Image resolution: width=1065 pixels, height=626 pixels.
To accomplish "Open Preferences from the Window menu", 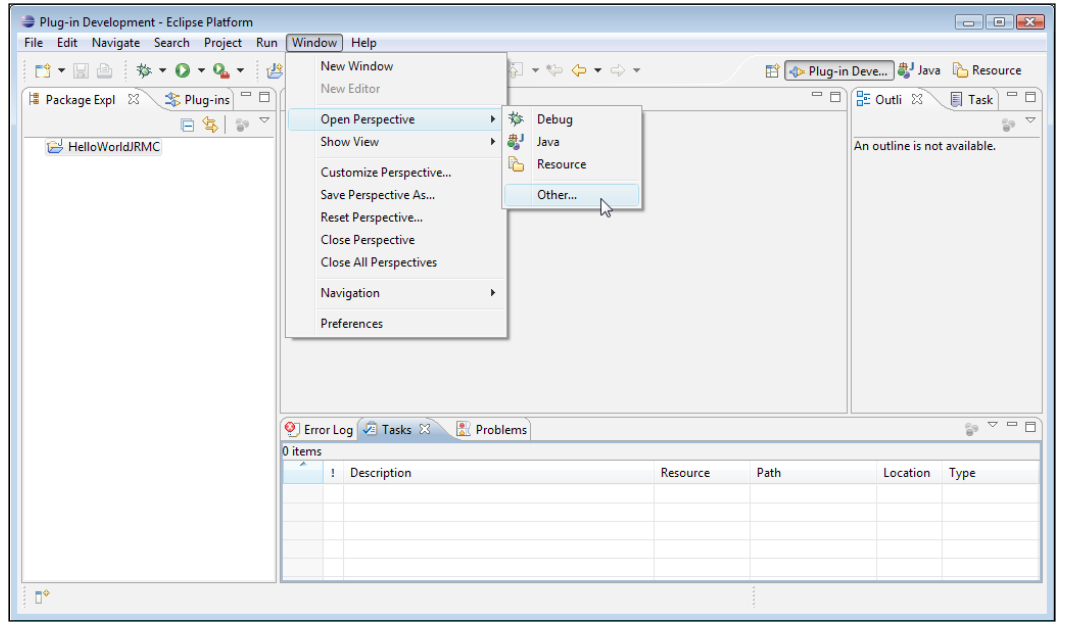I will [397, 324].
